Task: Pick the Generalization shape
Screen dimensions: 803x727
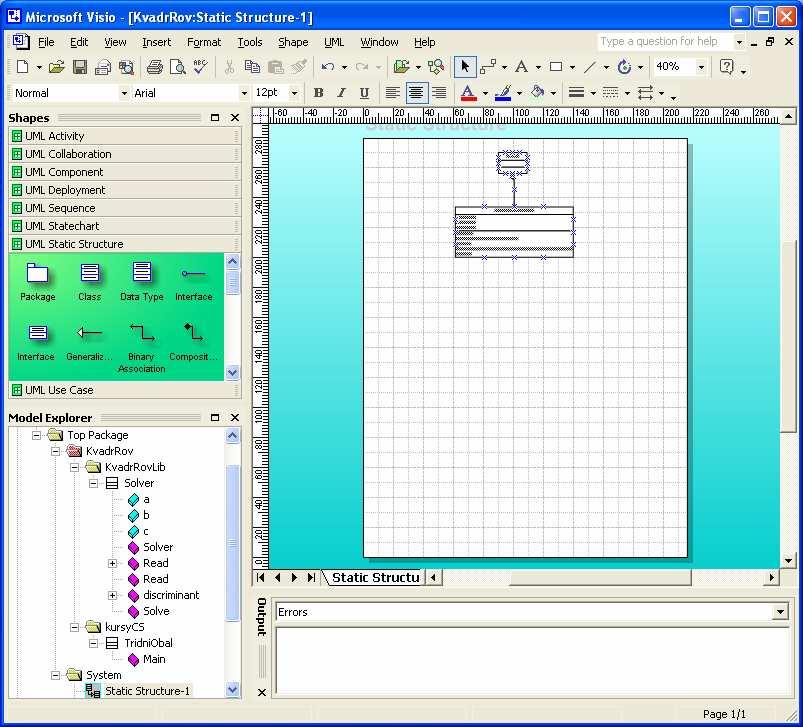Action: pyautogui.click(x=89, y=342)
